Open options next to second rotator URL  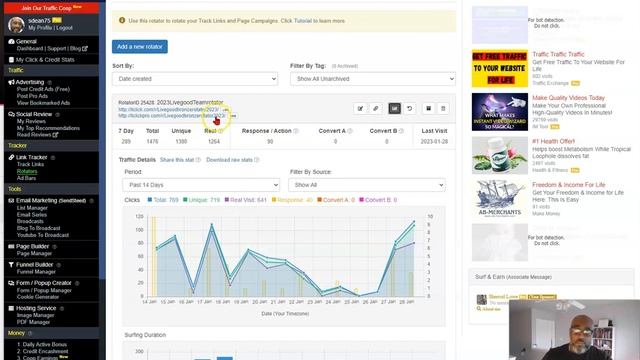(x=233, y=116)
